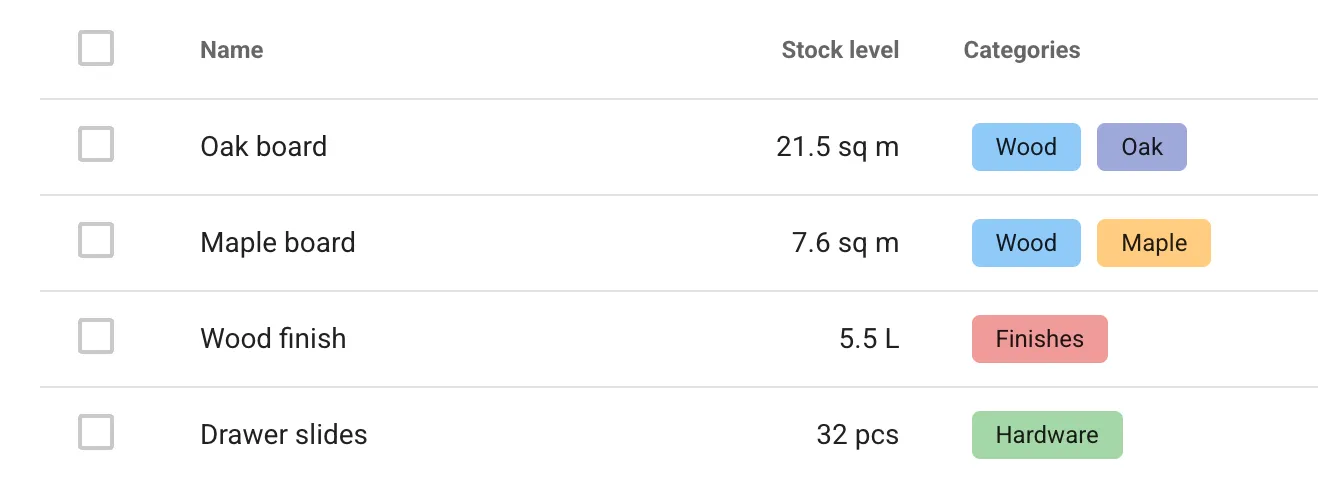Open the Maple board item name
This screenshot has width=1318, height=482.
[x=278, y=243]
